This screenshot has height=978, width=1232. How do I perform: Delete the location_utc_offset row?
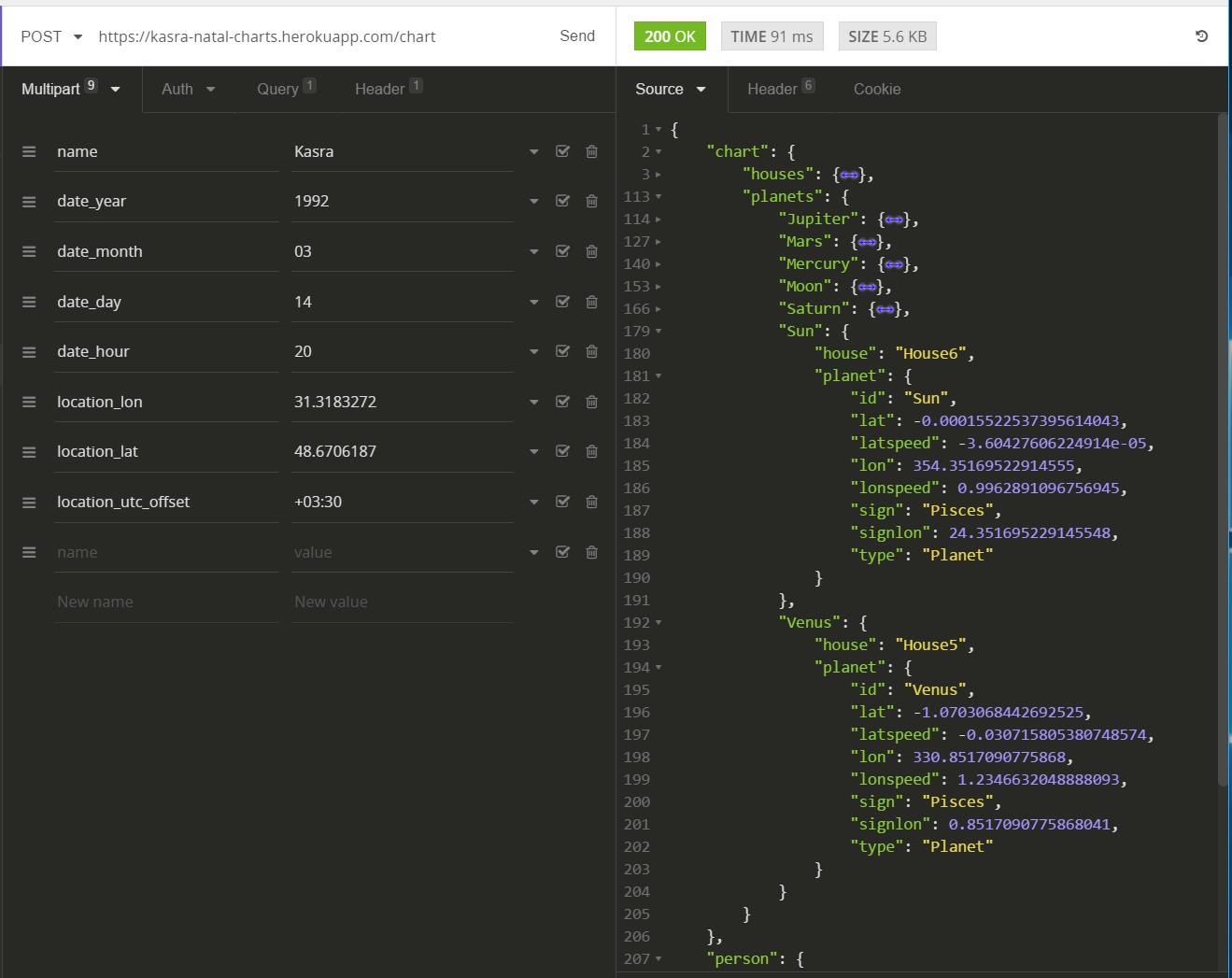[x=591, y=502]
